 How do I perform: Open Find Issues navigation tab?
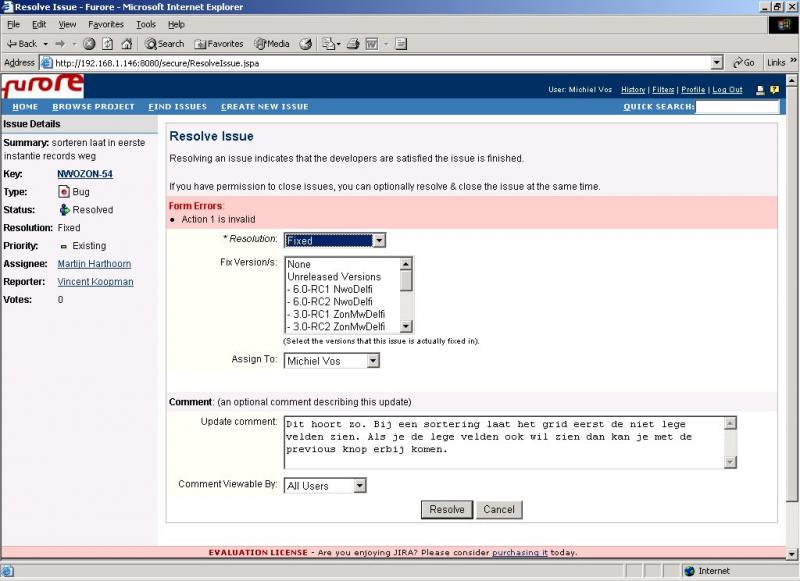(177, 107)
